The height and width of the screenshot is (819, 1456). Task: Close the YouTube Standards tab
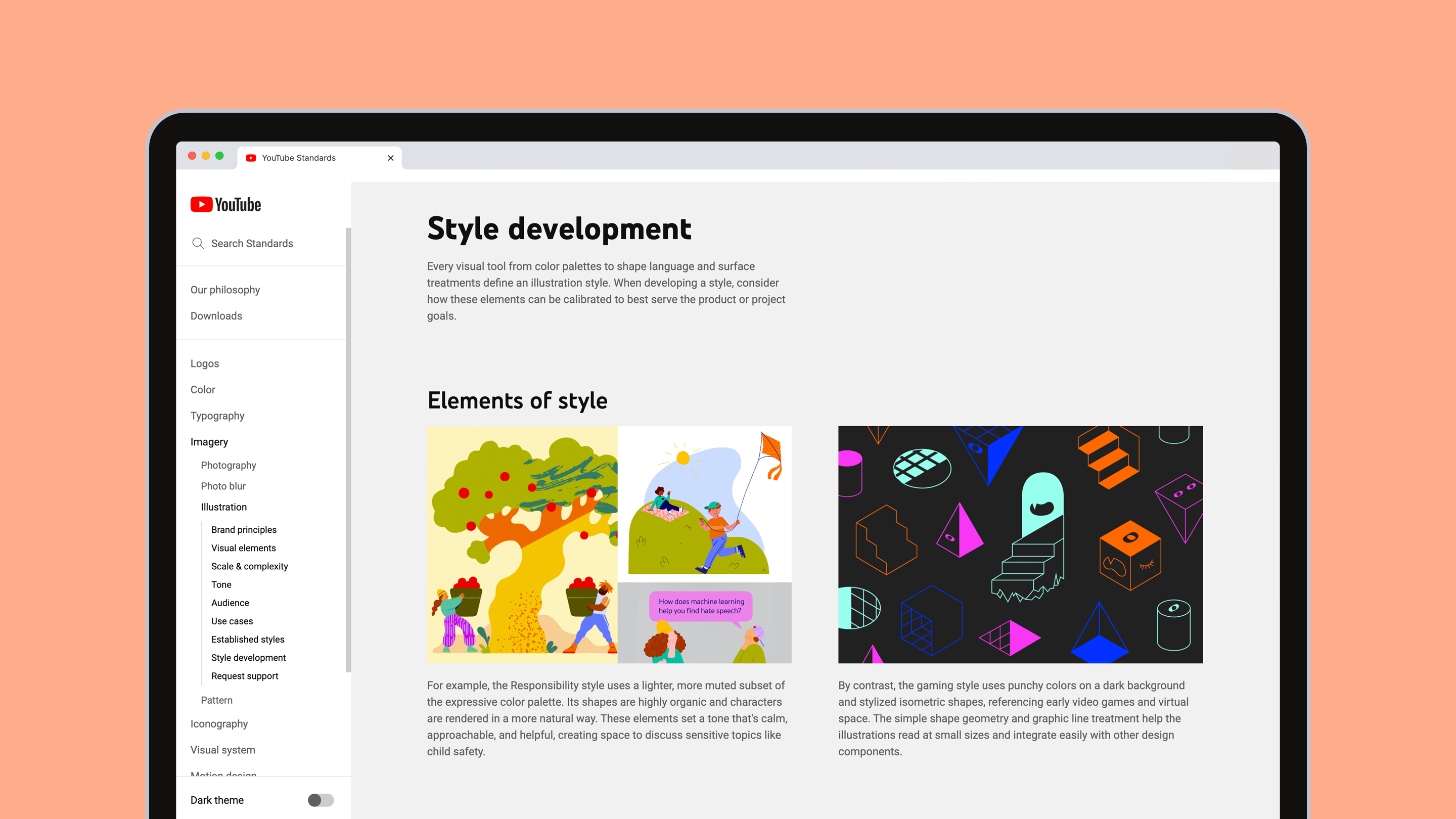click(391, 158)
